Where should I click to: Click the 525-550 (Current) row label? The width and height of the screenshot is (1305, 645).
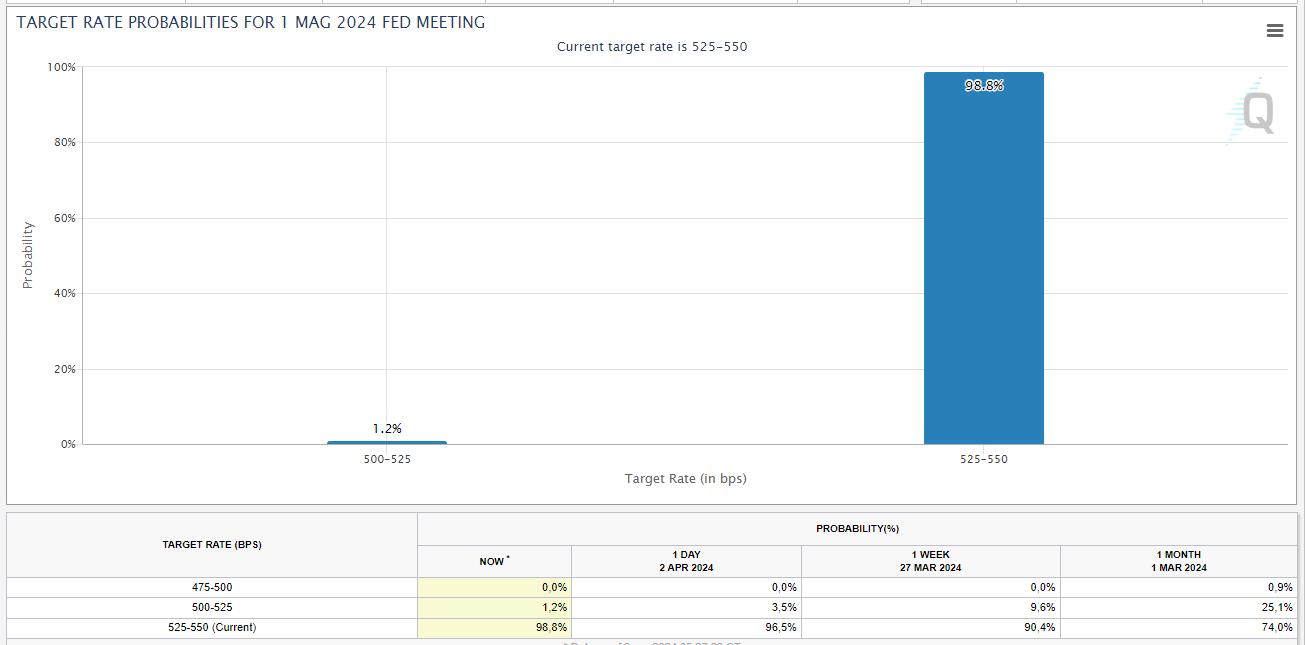pyautogui.click(x=212, y=628)
